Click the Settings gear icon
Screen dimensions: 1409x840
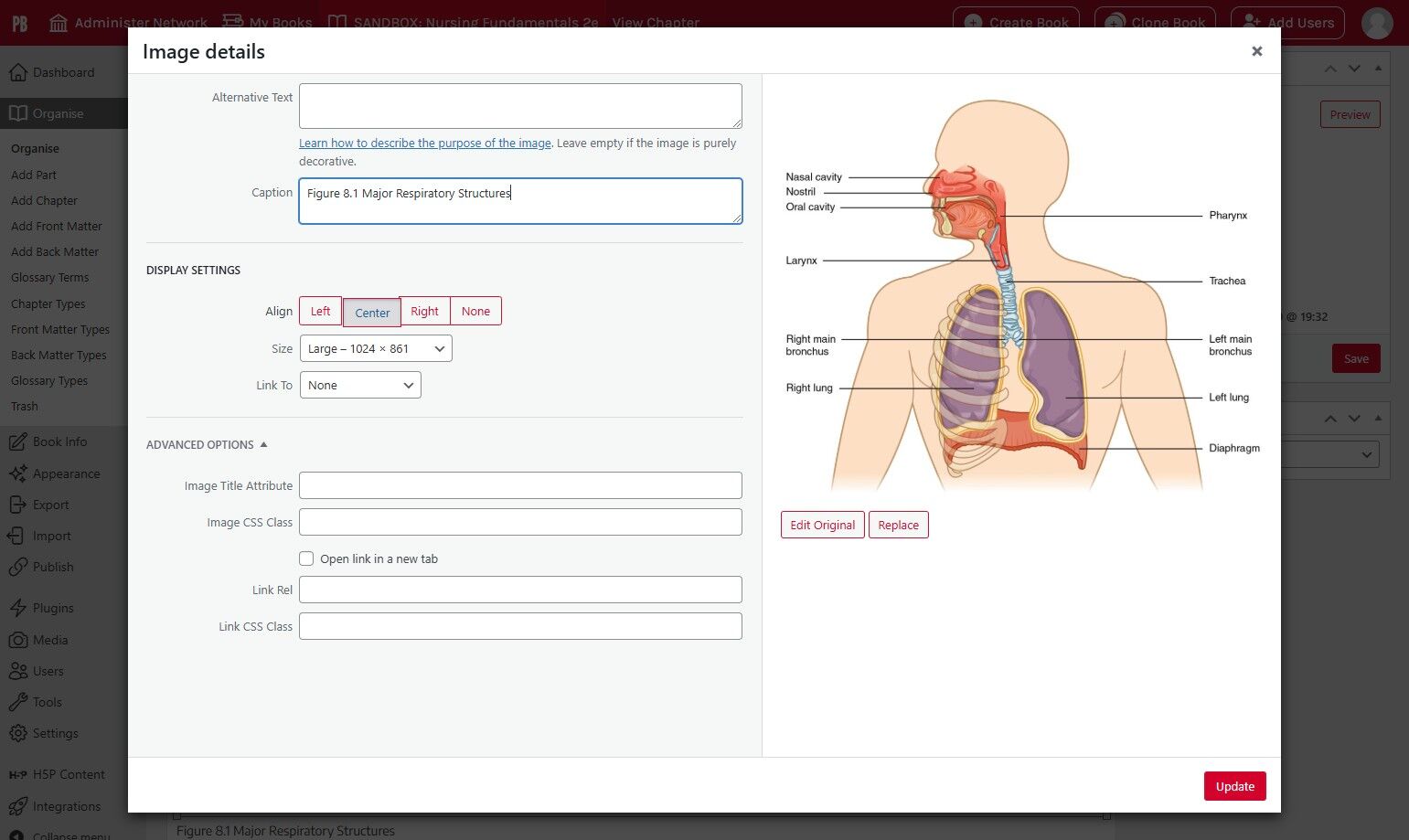pyautogui.click(x=17, y=733)
